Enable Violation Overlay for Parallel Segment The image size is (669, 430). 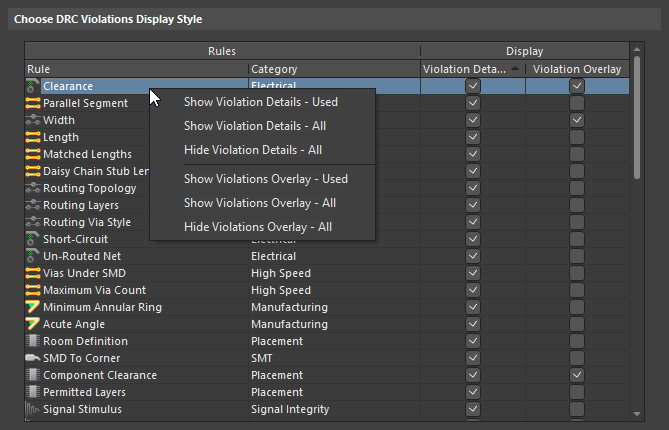[577, 103]
